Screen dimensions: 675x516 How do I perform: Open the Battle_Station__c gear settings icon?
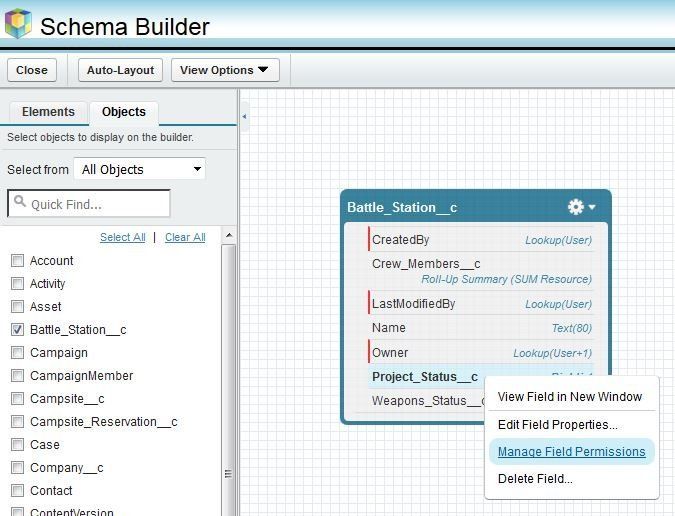(x=575, y=207)
